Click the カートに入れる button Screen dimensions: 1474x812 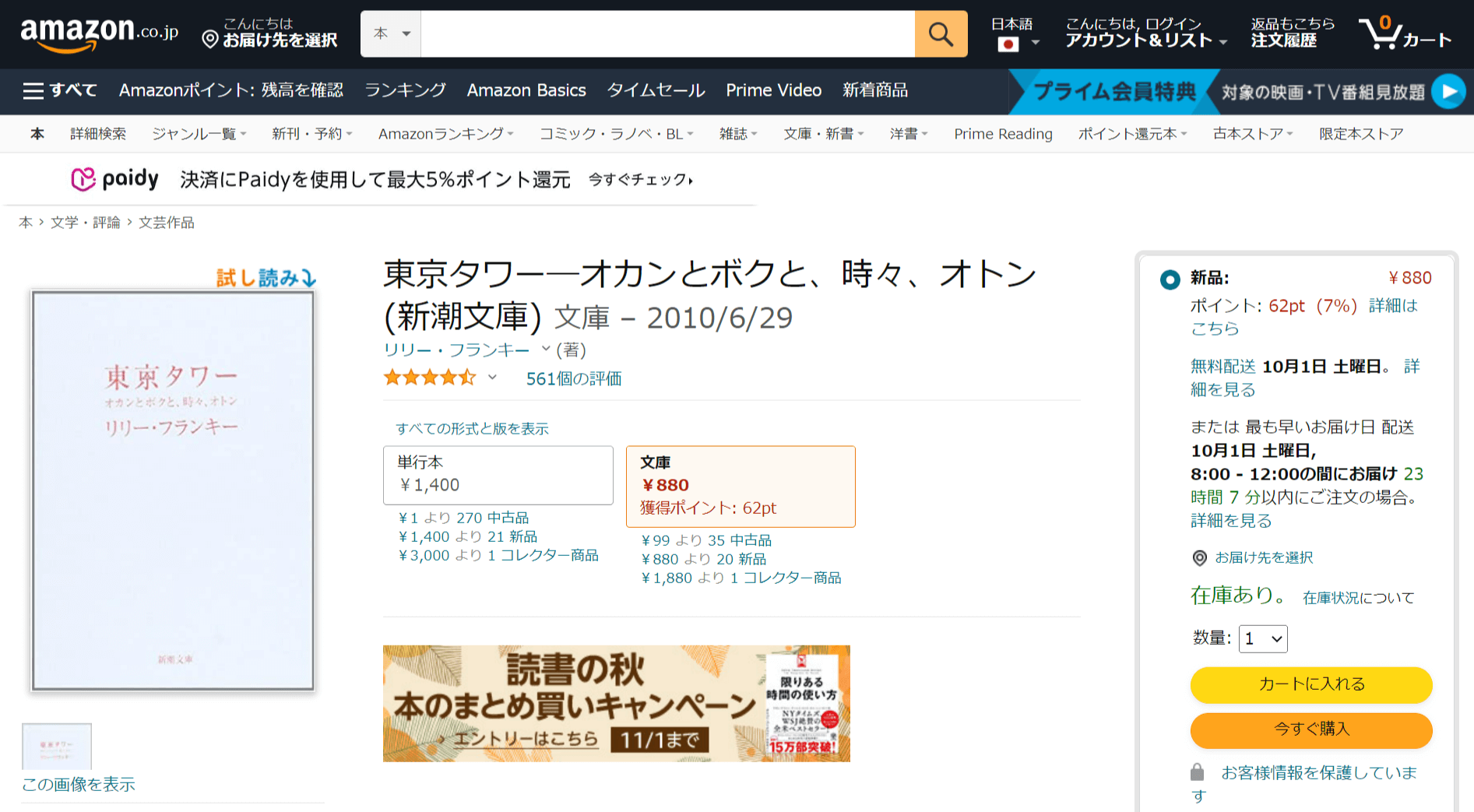click(x=1310, y=684)
